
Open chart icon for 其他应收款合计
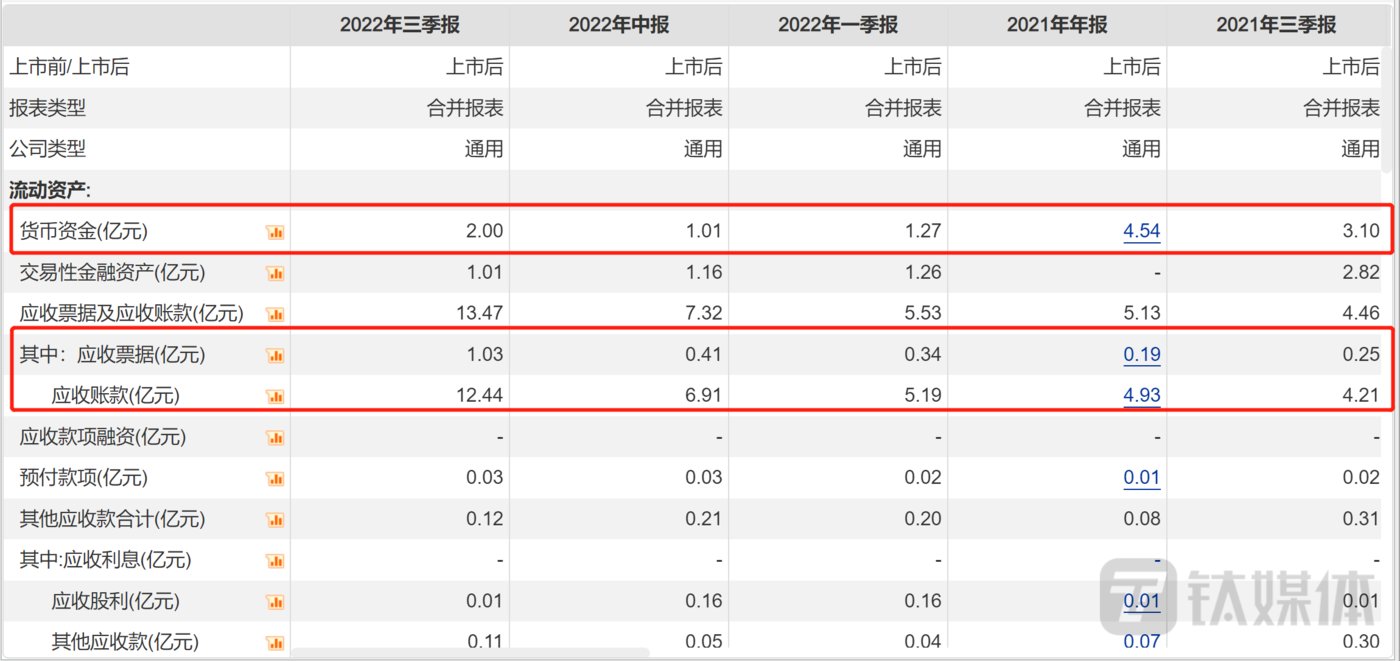pos(275,520)
